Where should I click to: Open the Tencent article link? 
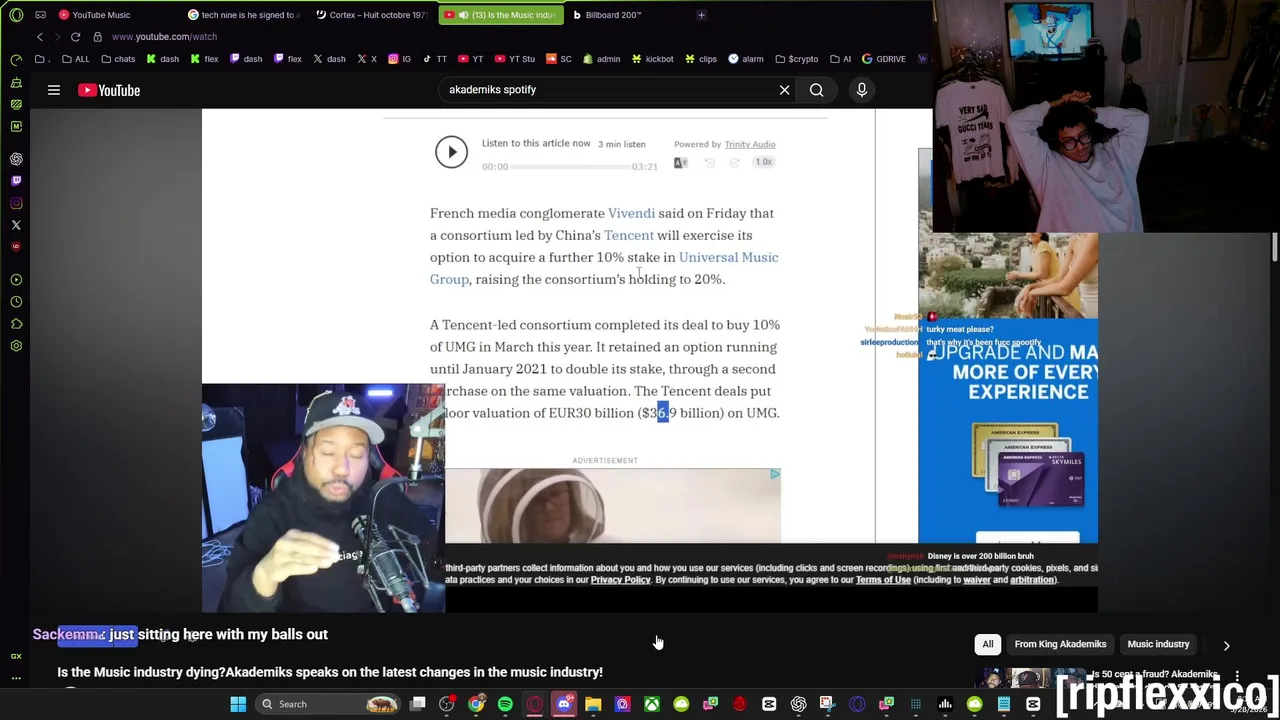(x=628, y=235)
